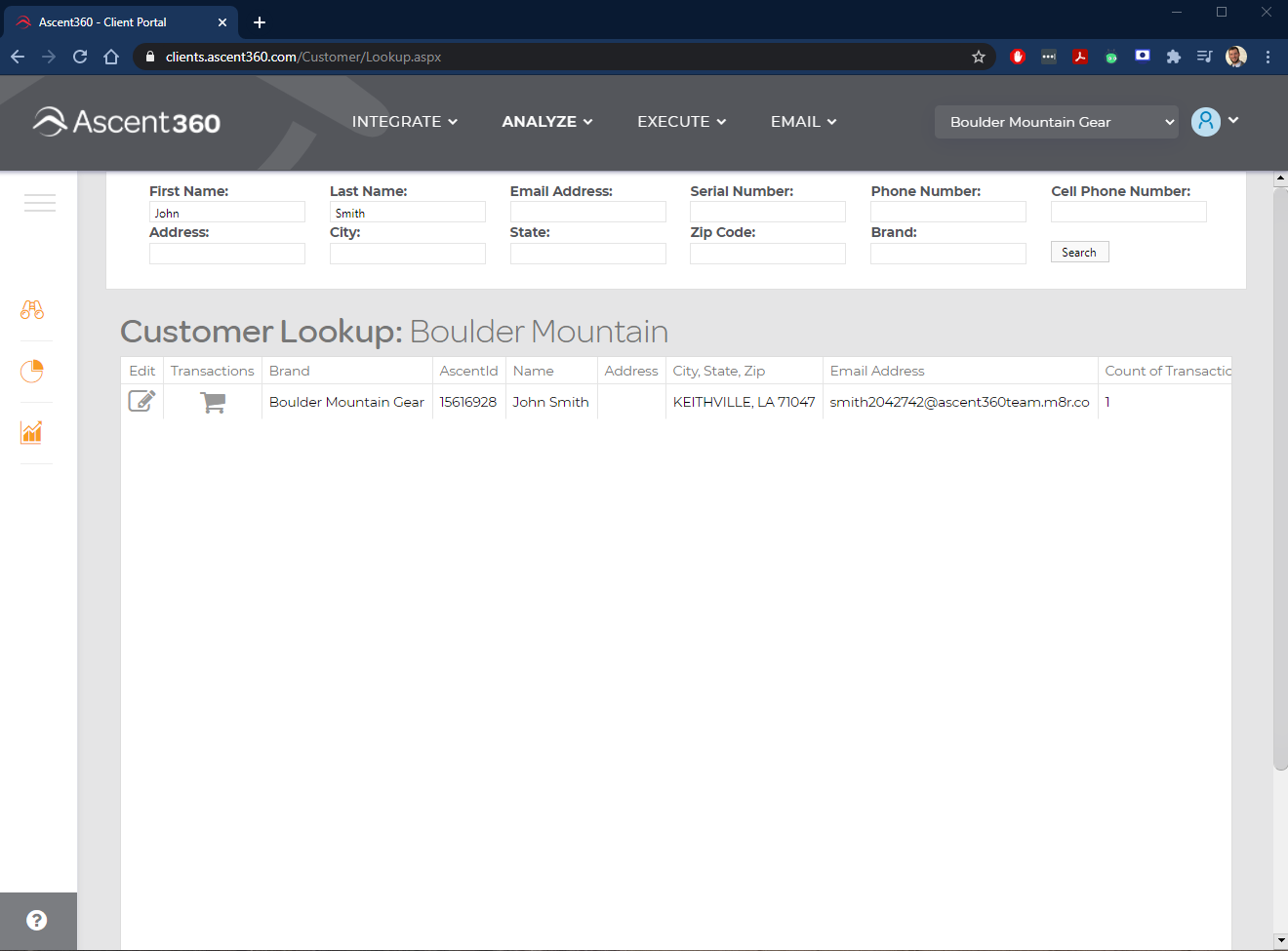The height and width of the screenshot is (951, 1288).
Task: Click the AscentId column header
Action: (468, 371)
